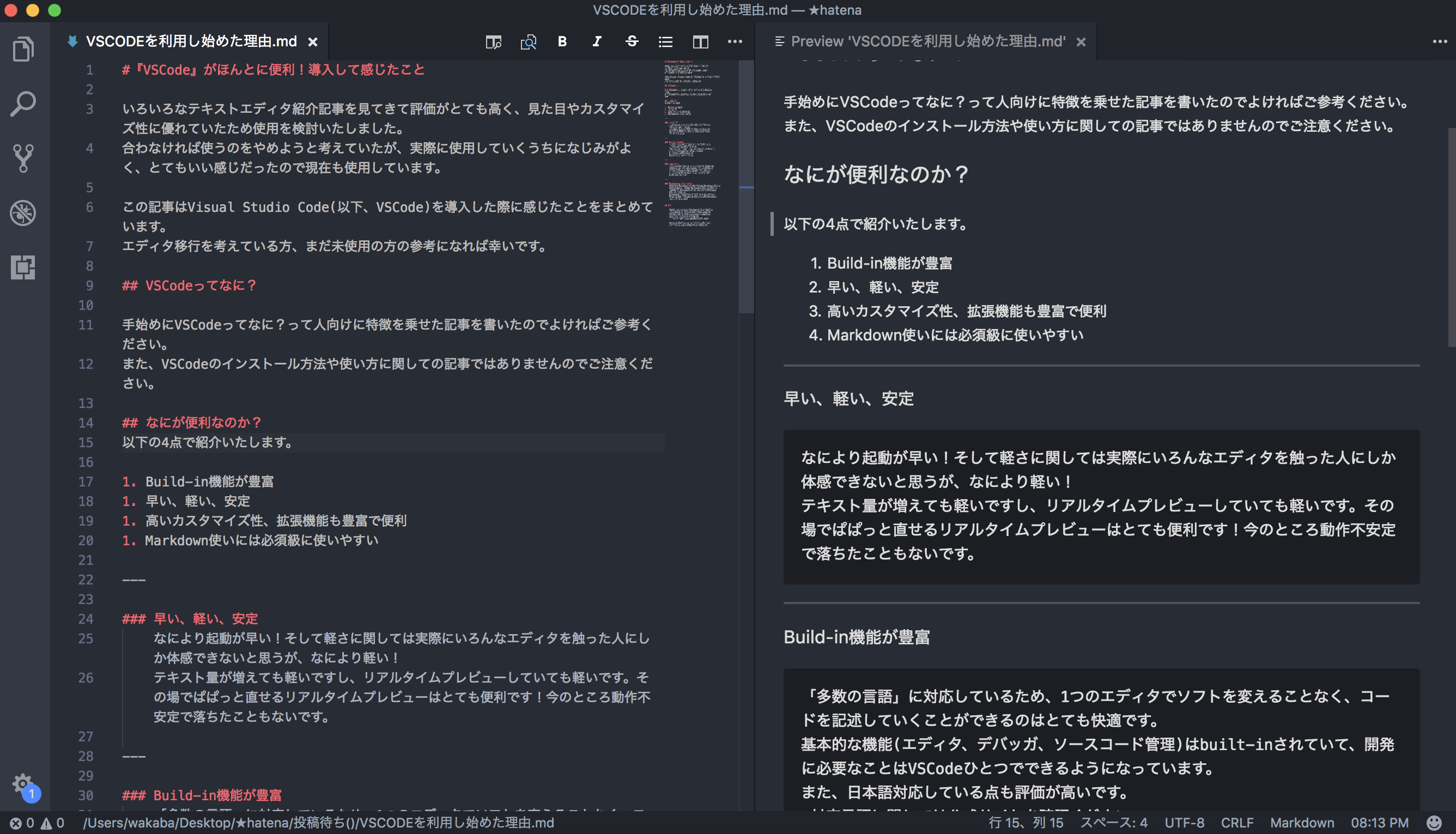Click the line '1. Markdown使いには必須級に使いやすい' in editor
The height and width of the screenshot is (834, 1456).
click(x=251, y=540)
